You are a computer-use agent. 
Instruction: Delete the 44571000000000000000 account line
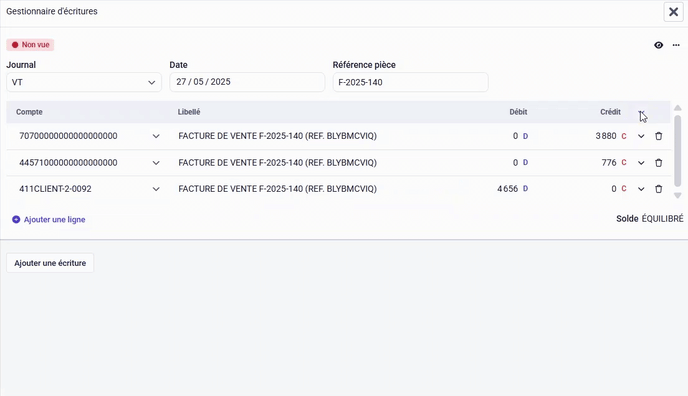pos(658,163)
